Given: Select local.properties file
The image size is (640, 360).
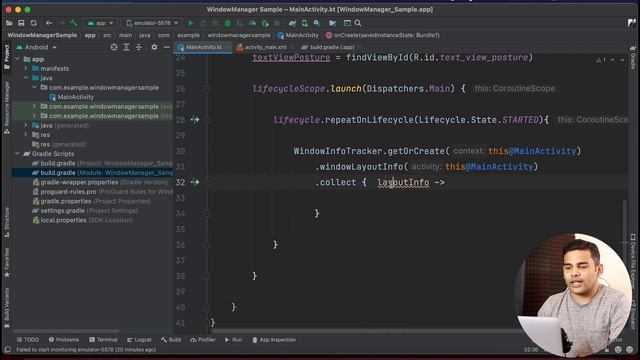Looking at the screenshot, I should pyautogui.click(x=82, y=220).
